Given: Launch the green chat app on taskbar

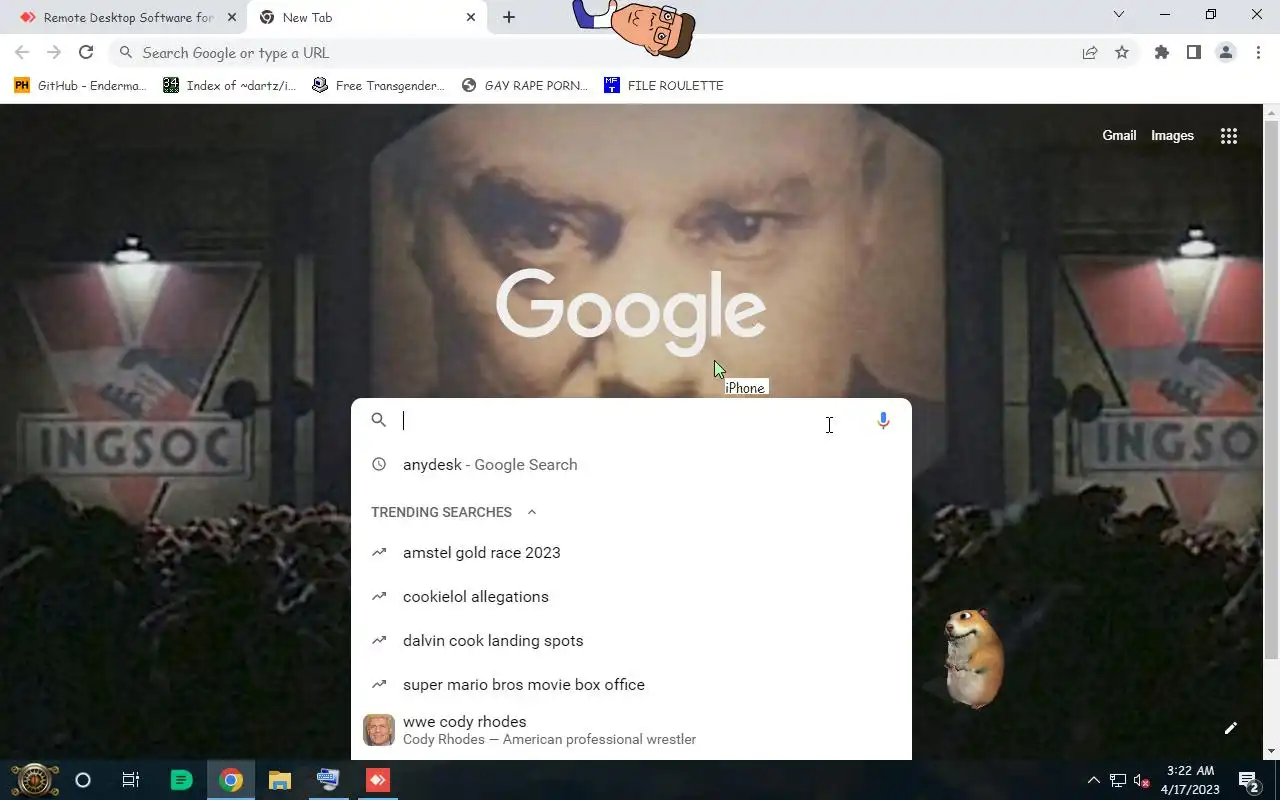Looking at the screenshot, I should (x=181, y=780).
